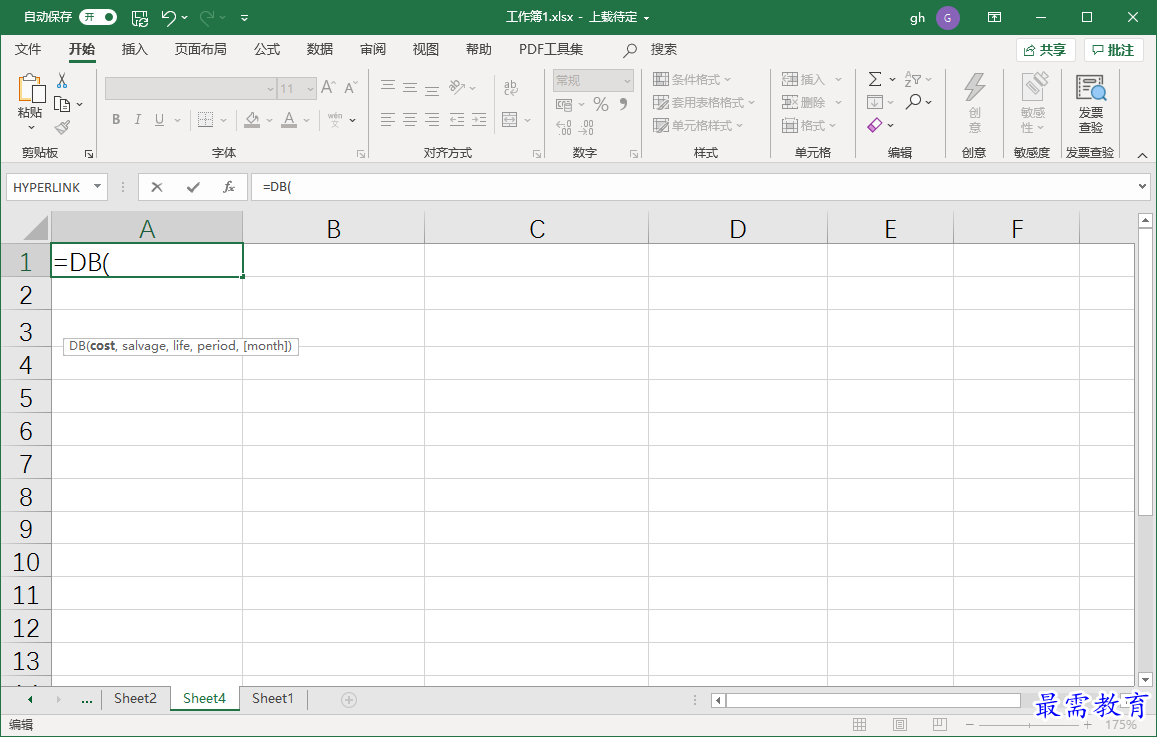Screen dimensions: 1157x737
Task: Open the 单元格样式 cell styles dropdown
Action: 698,125
